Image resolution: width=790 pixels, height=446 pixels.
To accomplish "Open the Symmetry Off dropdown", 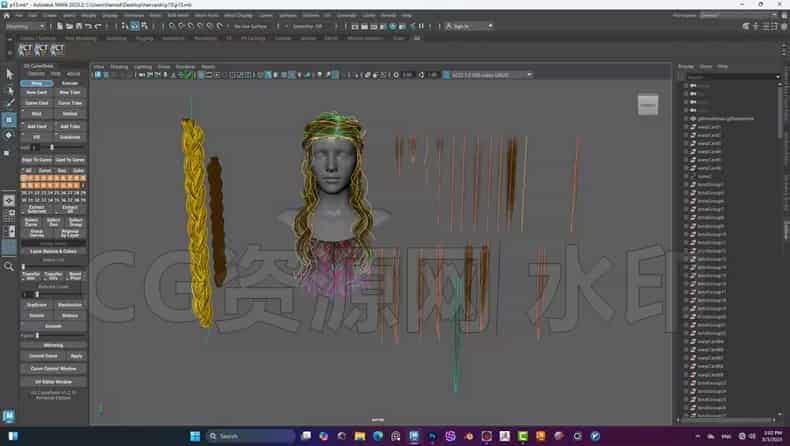I will coord(310,26).
